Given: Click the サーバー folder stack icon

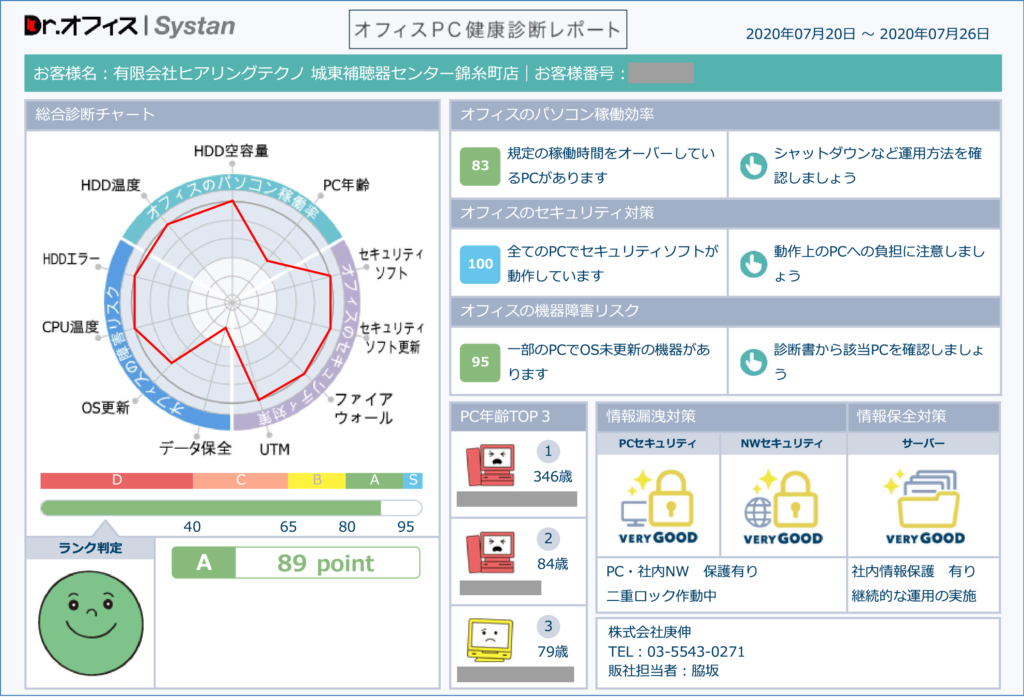Looking at the screenshot, I should click(923, 500).
